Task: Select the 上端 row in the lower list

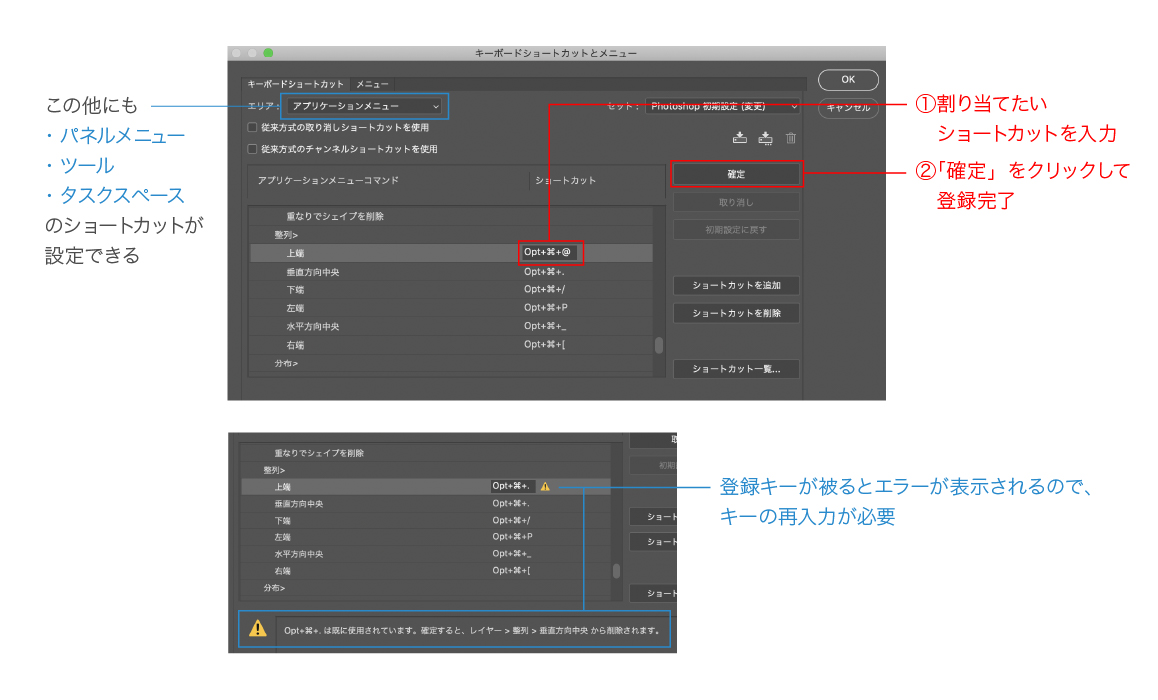Action: [x=426, y=487]
